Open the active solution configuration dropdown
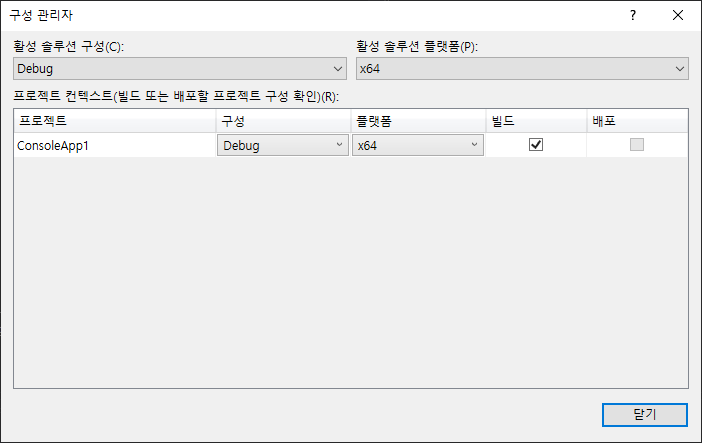The image size is (702, 443). click(x=180, y=69)
